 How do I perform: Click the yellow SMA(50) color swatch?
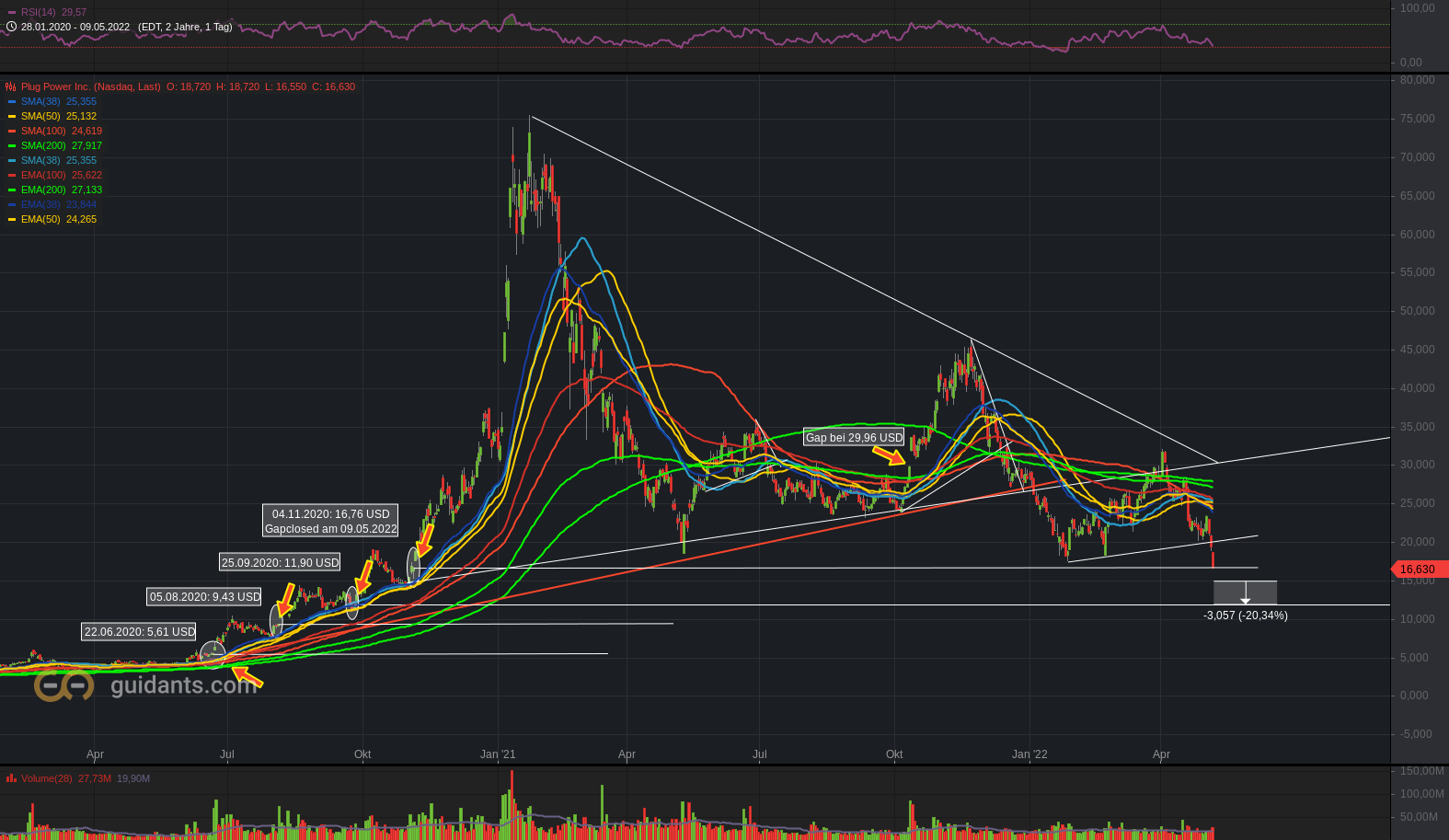pos(11,117)
